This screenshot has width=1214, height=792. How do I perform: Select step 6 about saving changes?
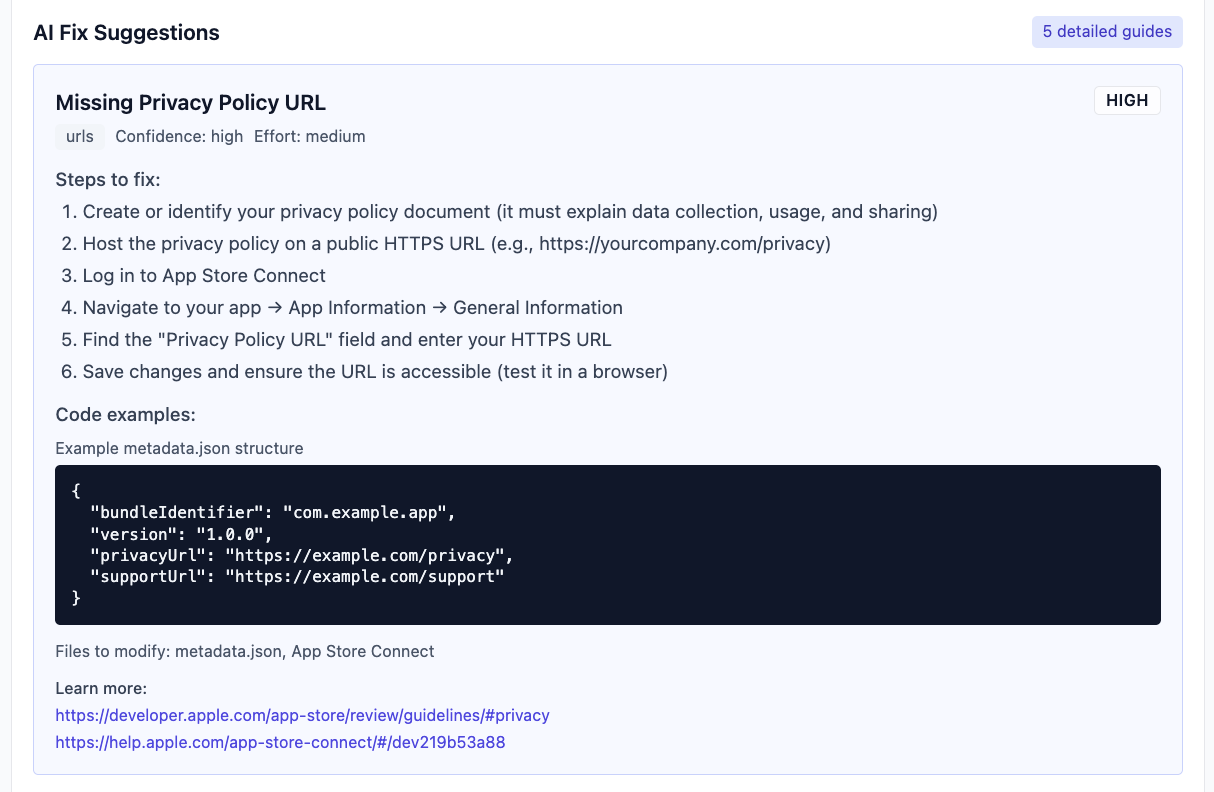coord(375,372)
